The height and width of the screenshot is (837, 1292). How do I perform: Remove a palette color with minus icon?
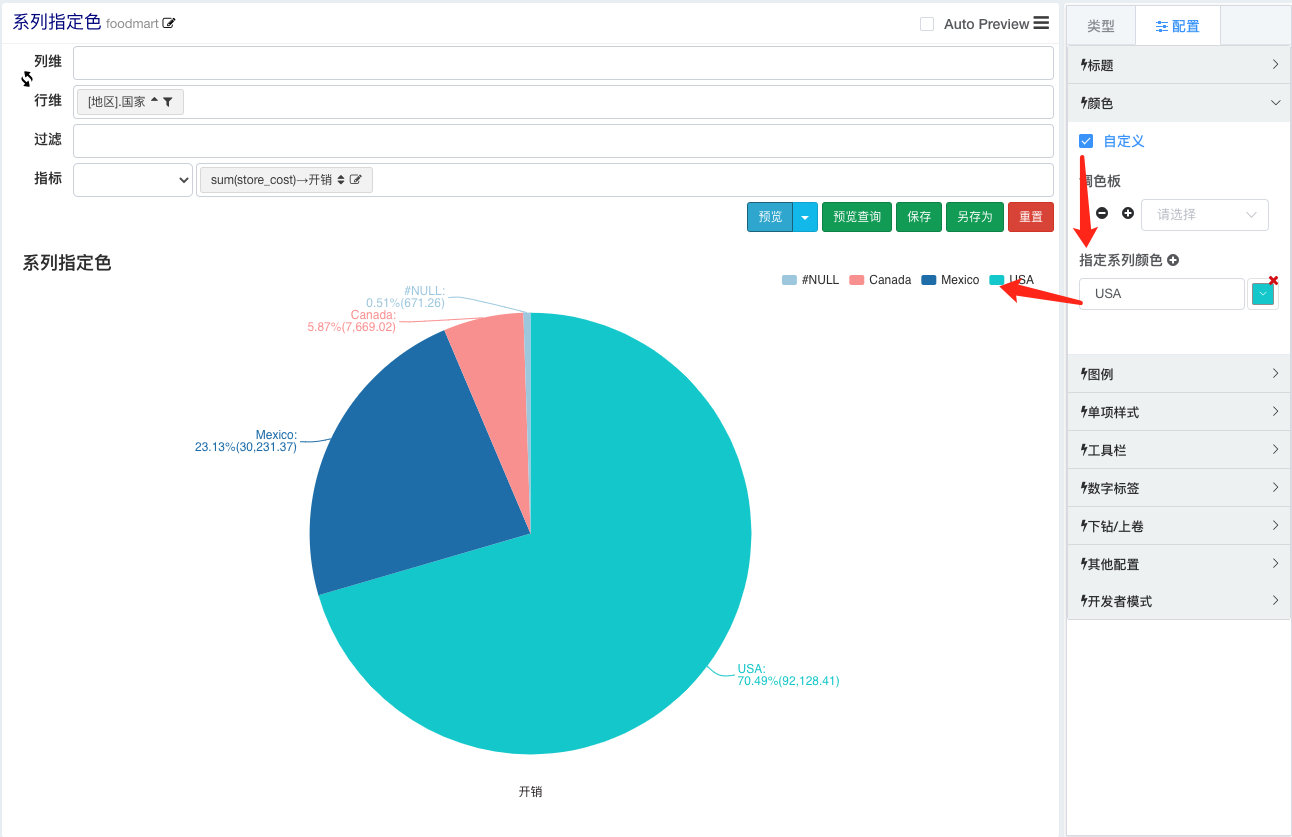click(1102, 214)
